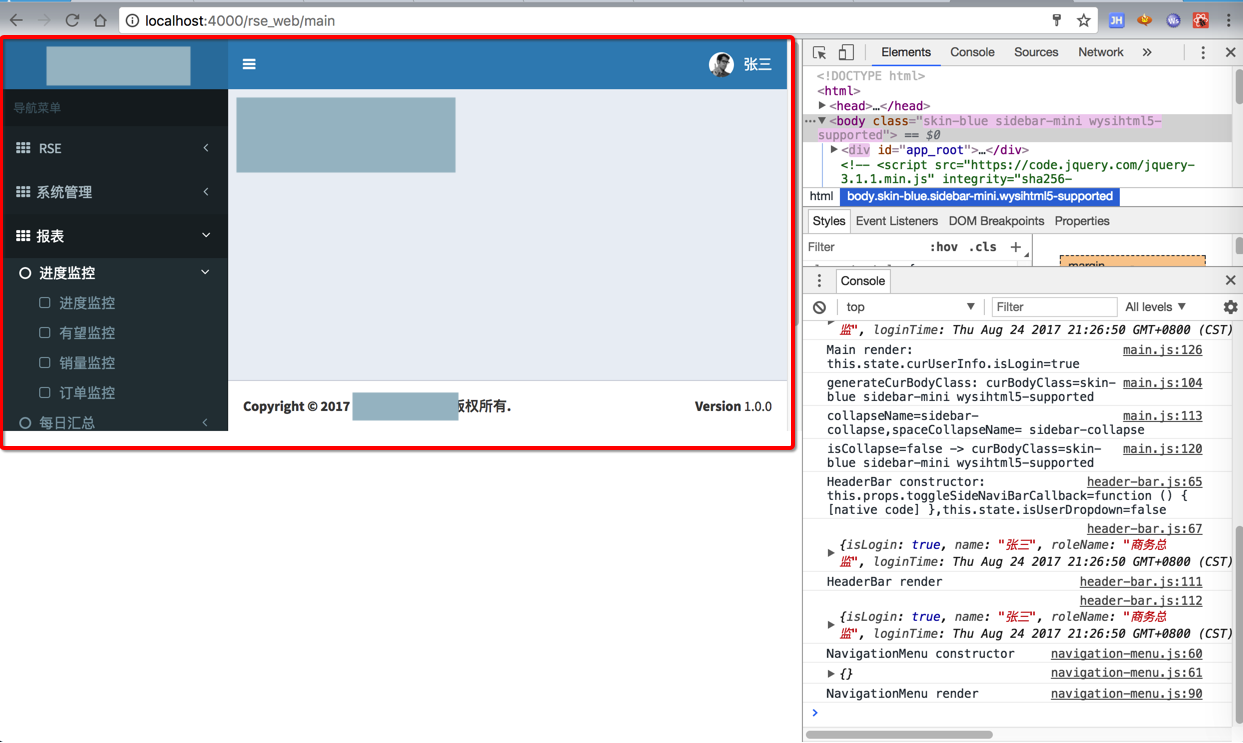This screenshot has height=743, width=1243.
Task: Bookmark this page with star icon
Action: (x=1083, y=20)
